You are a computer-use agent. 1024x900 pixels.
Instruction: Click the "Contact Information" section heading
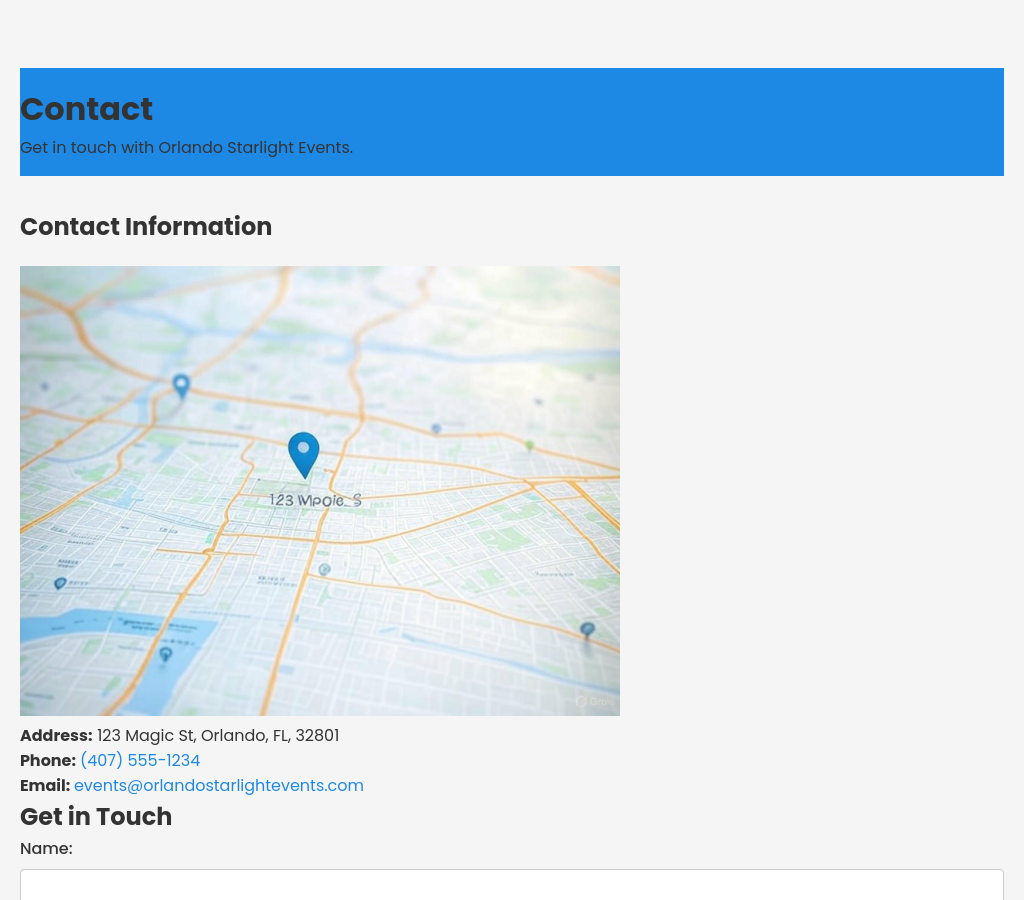click(146, 227)
